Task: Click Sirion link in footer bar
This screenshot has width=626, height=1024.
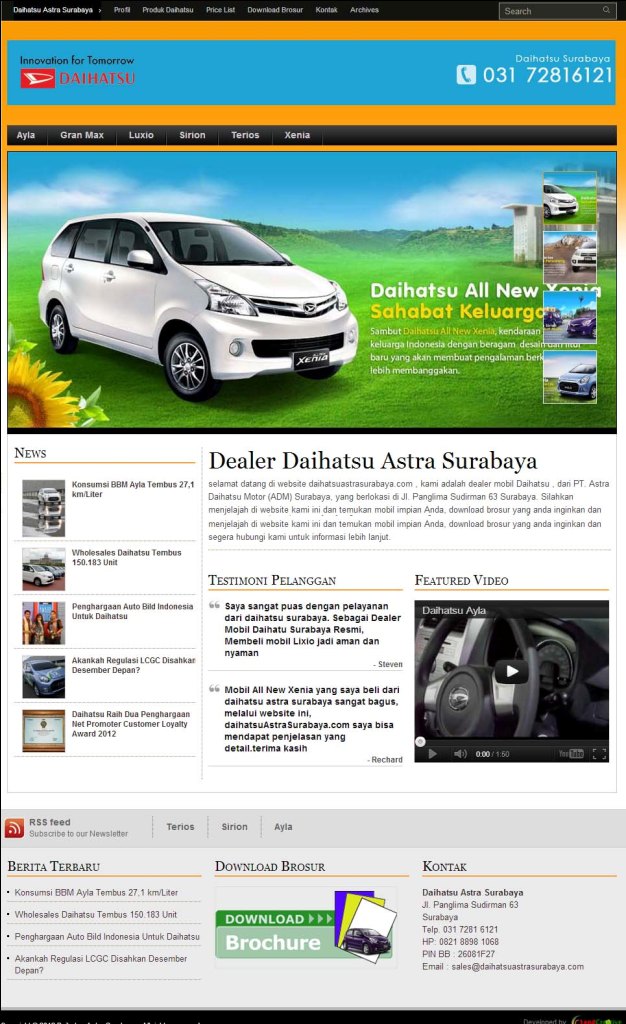Action: click(234, 827)
